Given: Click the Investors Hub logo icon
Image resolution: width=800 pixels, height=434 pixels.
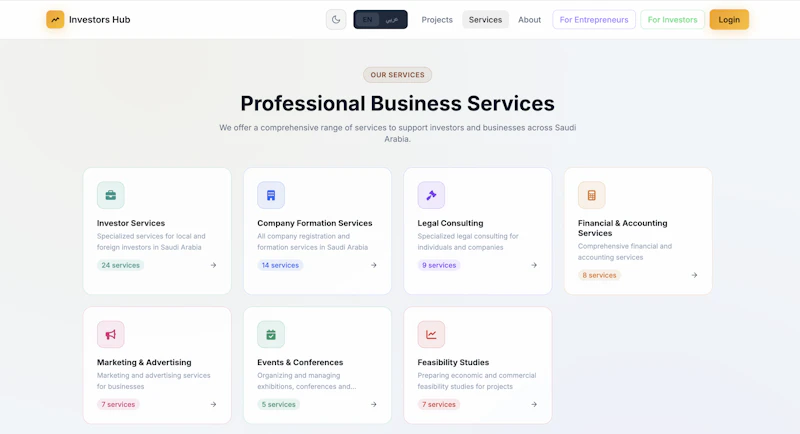Looking at the screenshot, I should click(55, 19).
